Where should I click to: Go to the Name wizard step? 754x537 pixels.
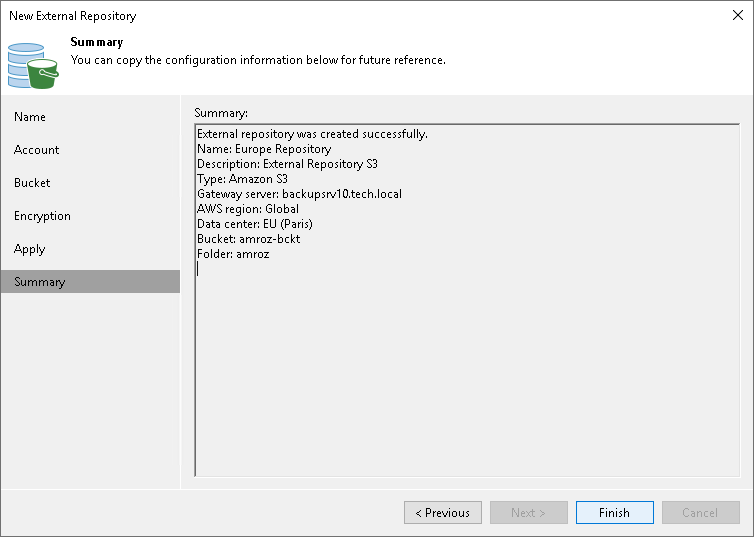pos(30,117)
